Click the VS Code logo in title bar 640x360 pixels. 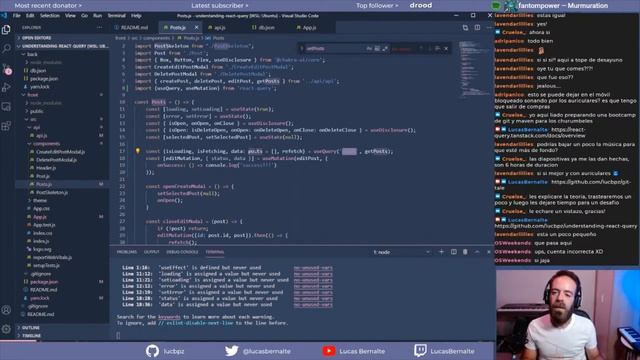click(4, 16)
